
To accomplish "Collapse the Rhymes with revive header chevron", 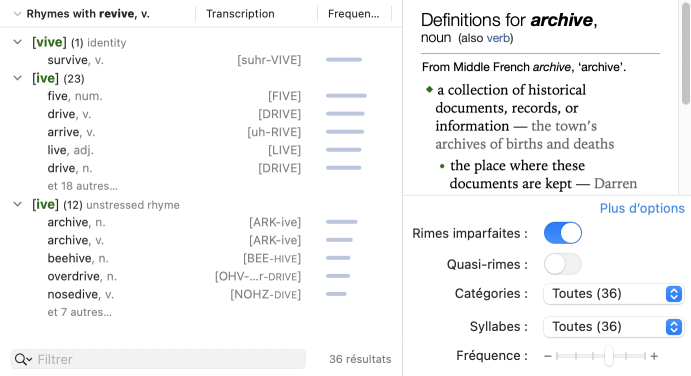I will coord(17,14).
